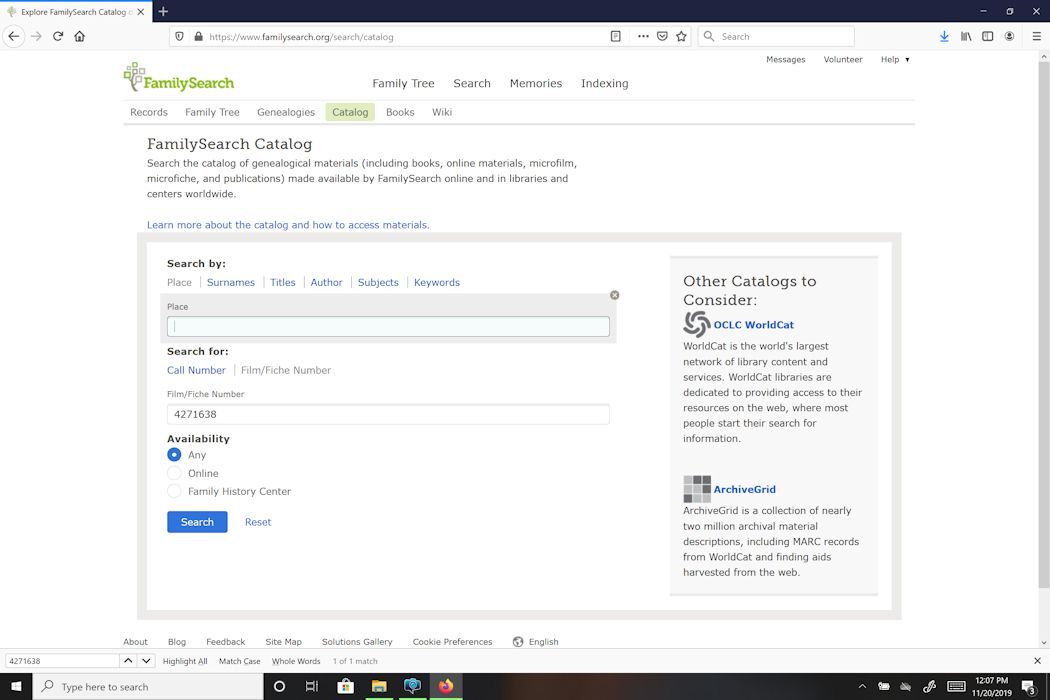This screenshot has height=700, width=1050.
Task: Expand the Help dropdown menu
Action: point(895,60)
